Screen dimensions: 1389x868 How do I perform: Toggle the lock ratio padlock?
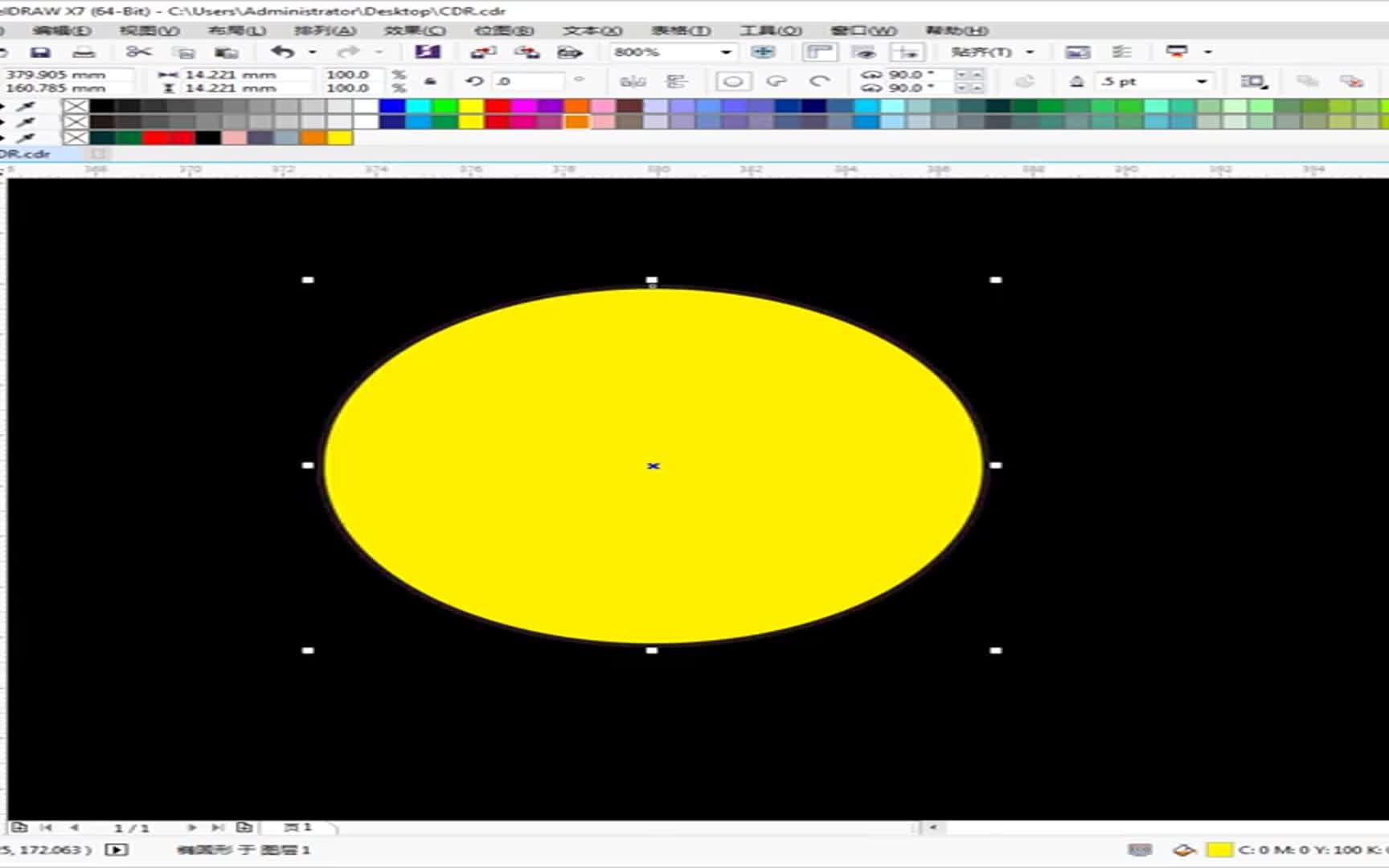click(x=431, y=81)
